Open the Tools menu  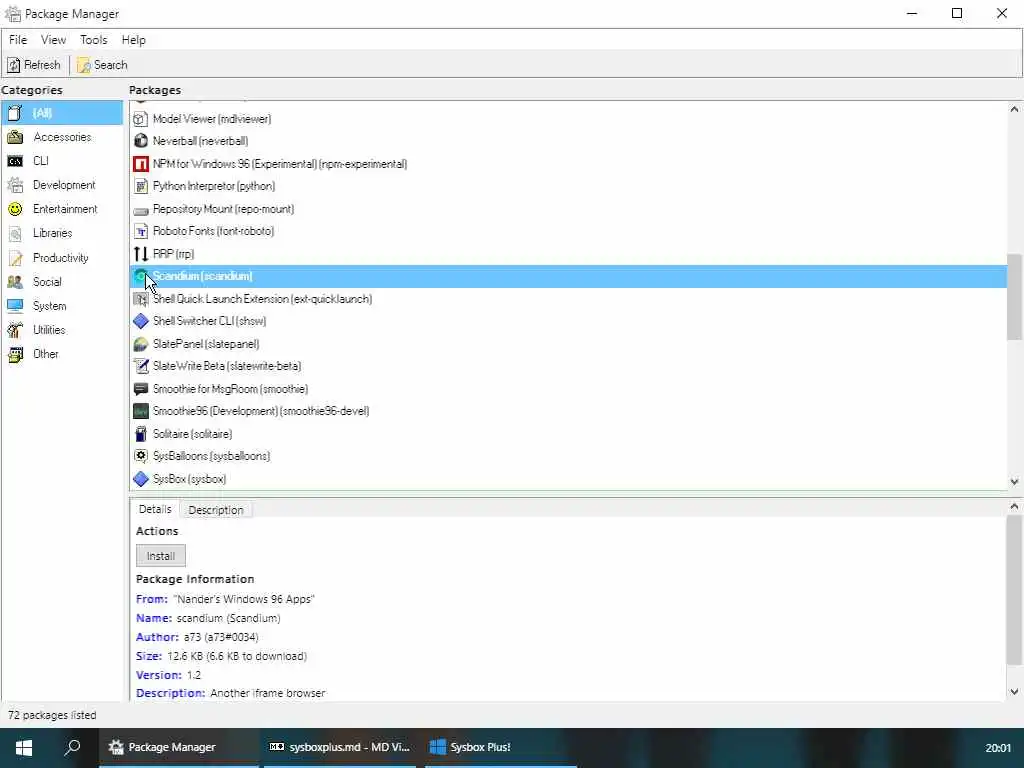click(93, 40)
